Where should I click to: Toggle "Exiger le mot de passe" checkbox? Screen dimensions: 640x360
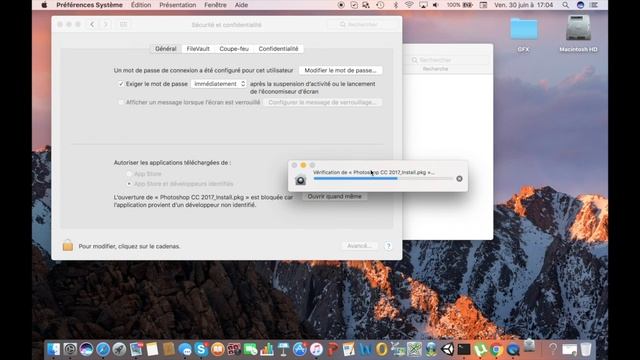(121, 84)
